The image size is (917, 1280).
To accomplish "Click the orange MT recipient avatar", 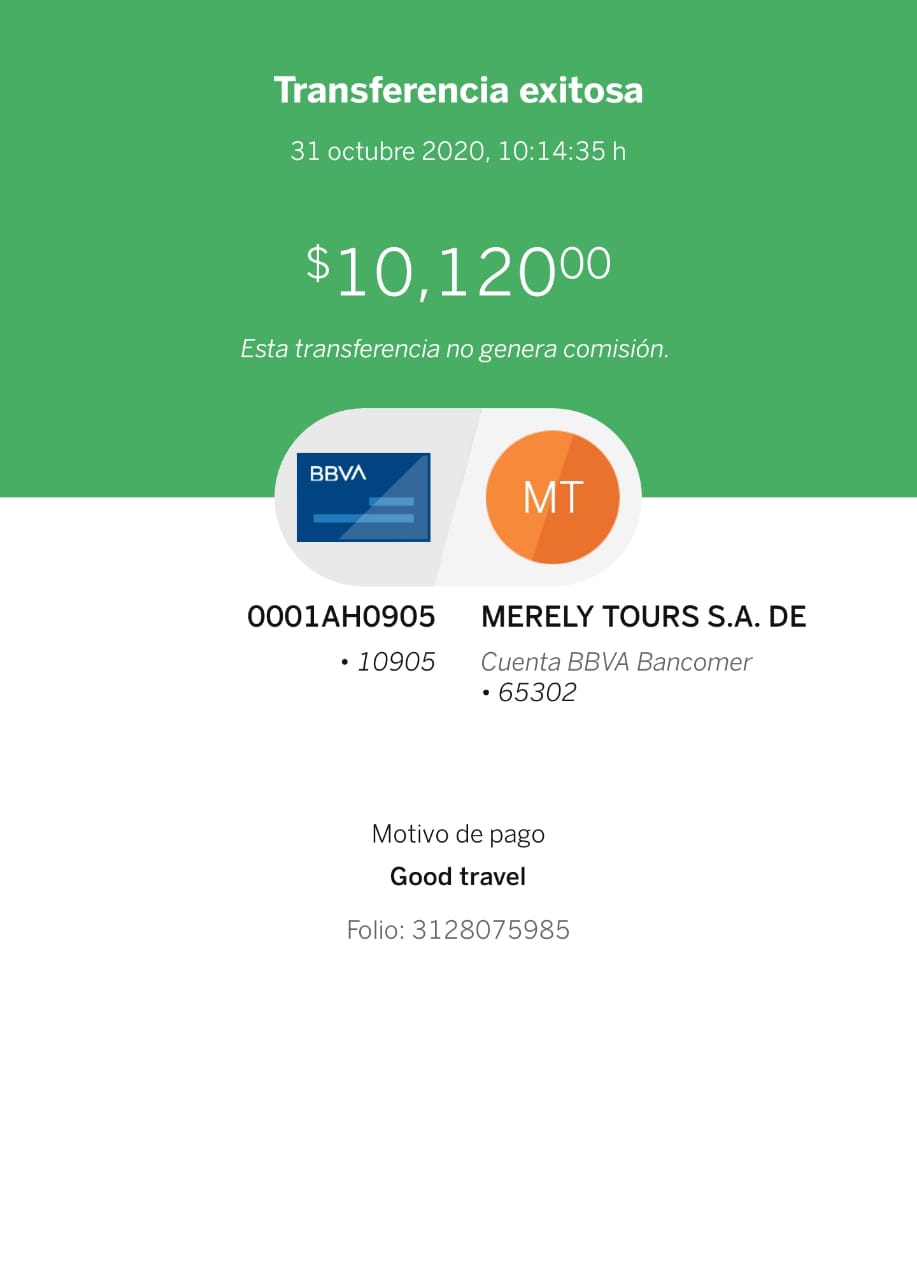I will (552, 497).
